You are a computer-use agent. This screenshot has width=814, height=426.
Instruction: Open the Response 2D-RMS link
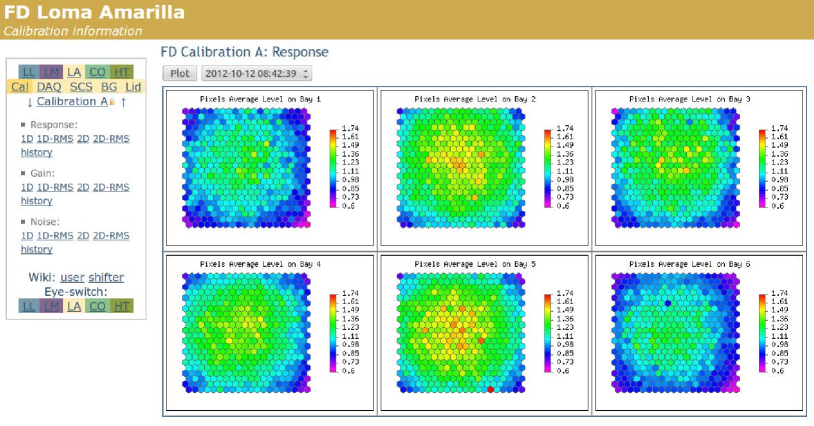click(x=112, y=139)
